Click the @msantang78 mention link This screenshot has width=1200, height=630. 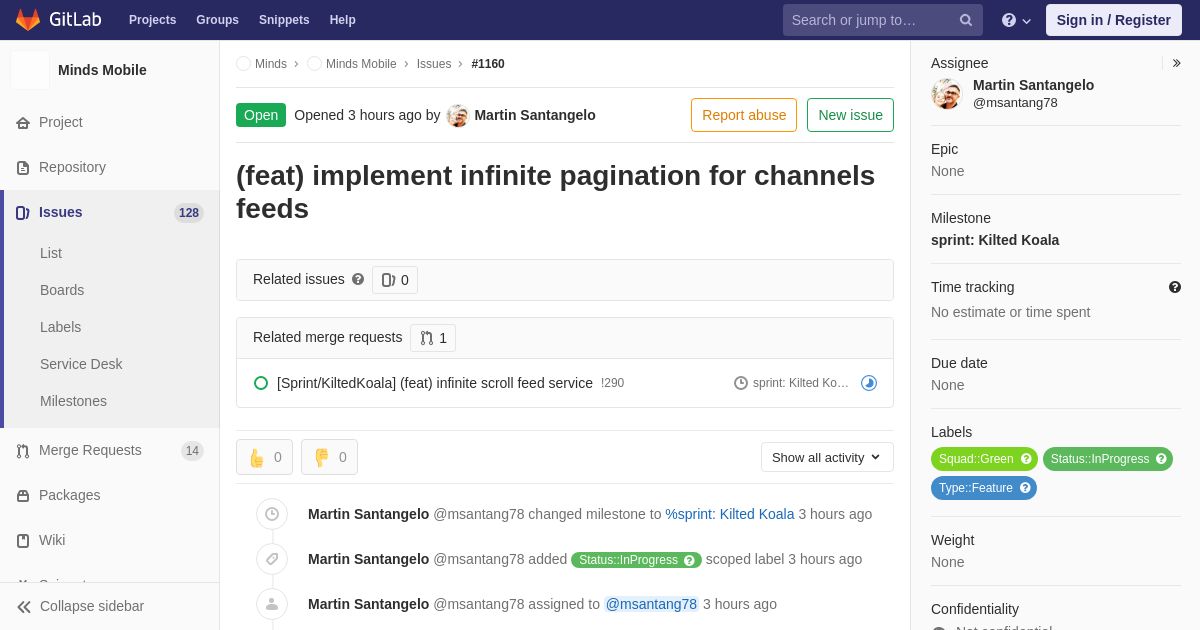[651, 604]
